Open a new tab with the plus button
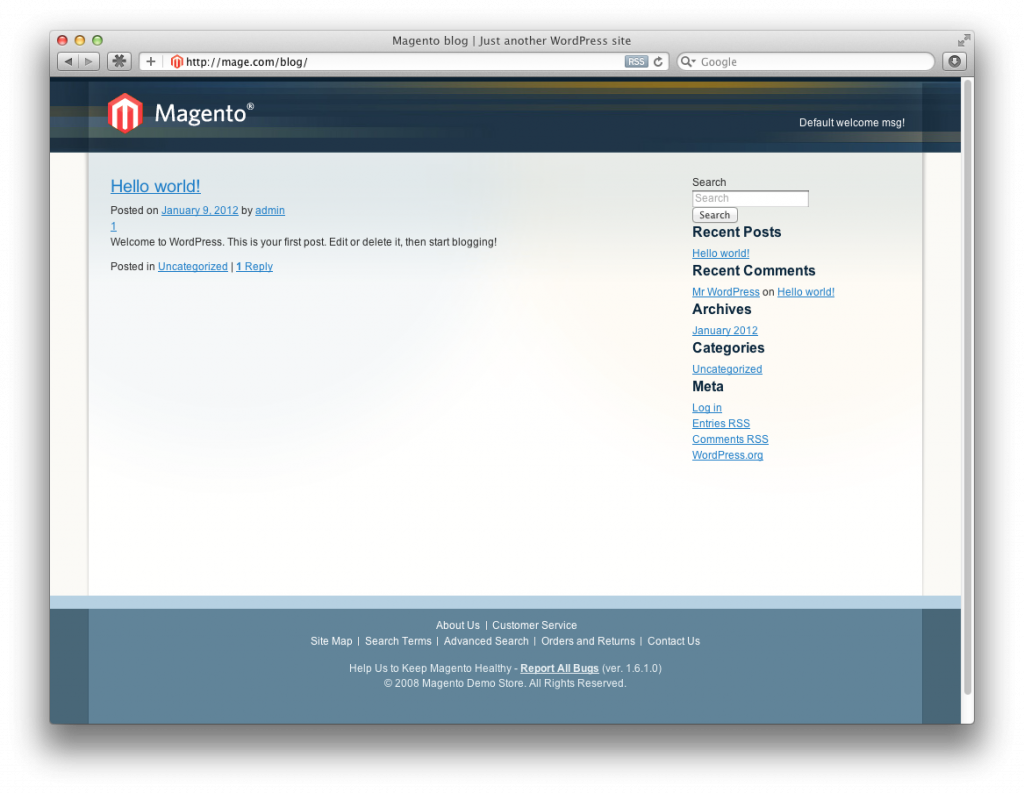 point(150,61)
